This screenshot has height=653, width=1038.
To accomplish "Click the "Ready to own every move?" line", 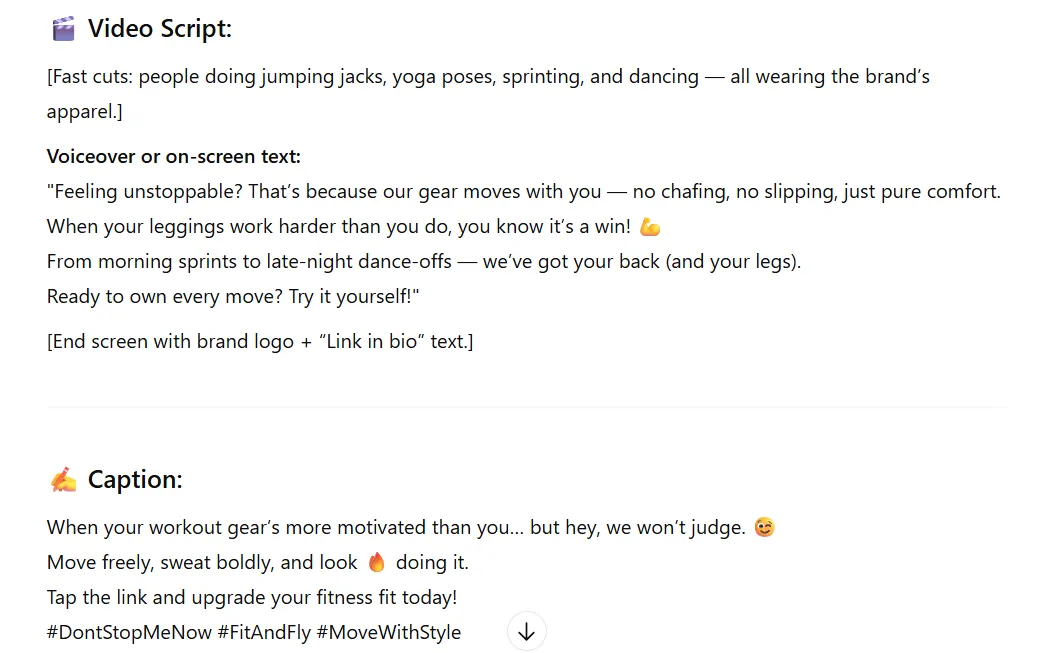I will pos(232,296).
